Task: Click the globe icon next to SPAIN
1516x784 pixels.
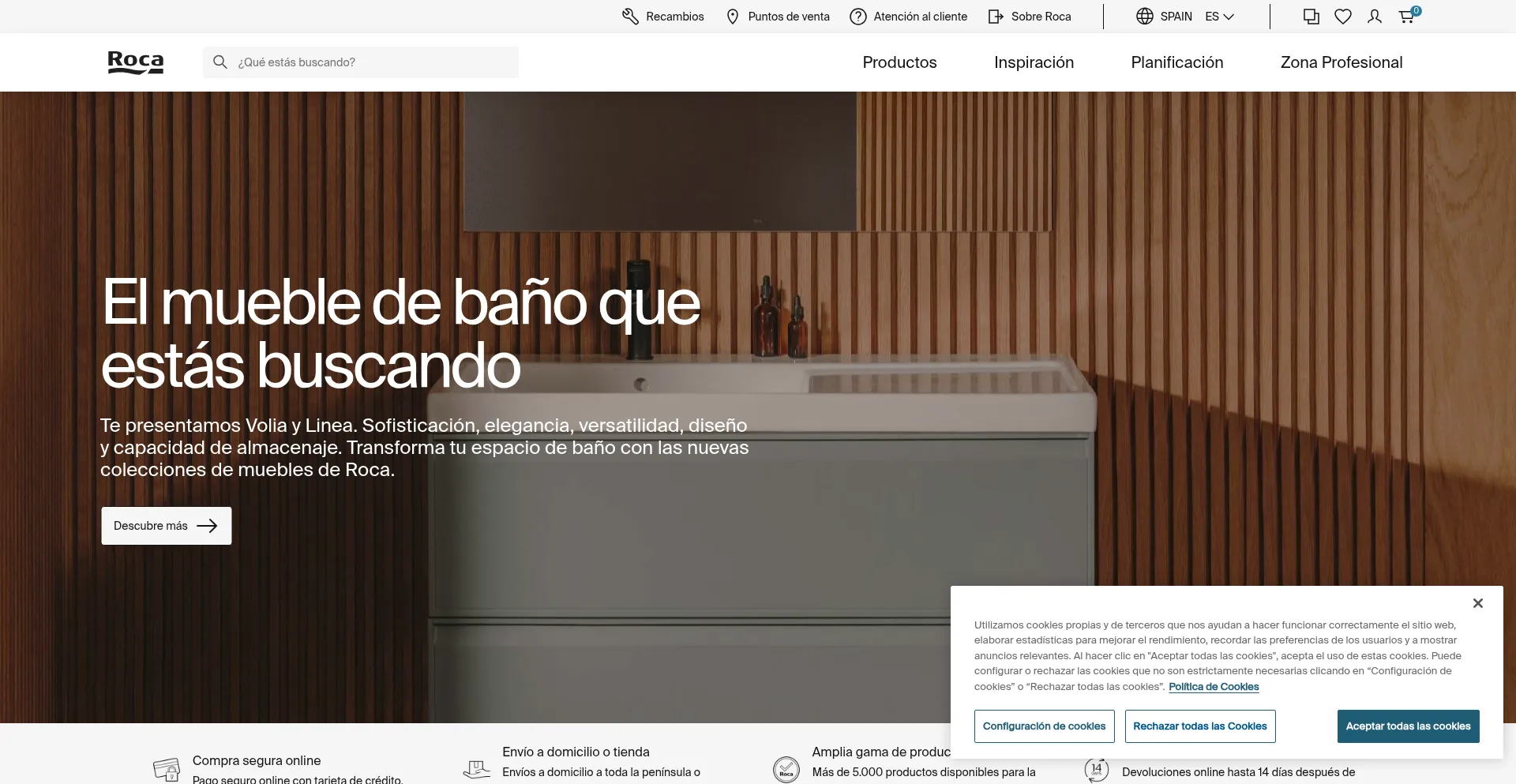Action: tap(1145, 17)
